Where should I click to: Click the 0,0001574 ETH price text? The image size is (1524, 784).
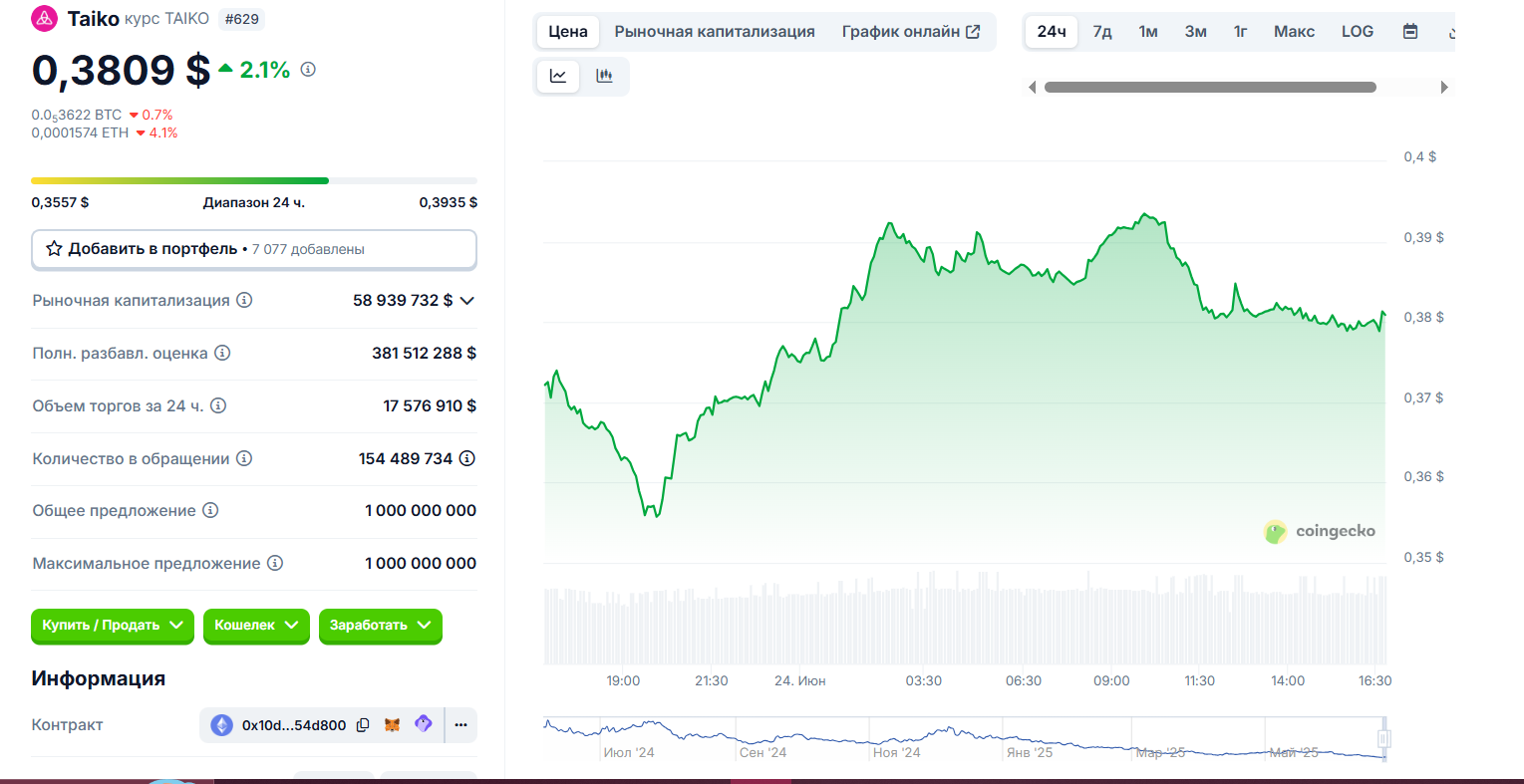(80, 132)
